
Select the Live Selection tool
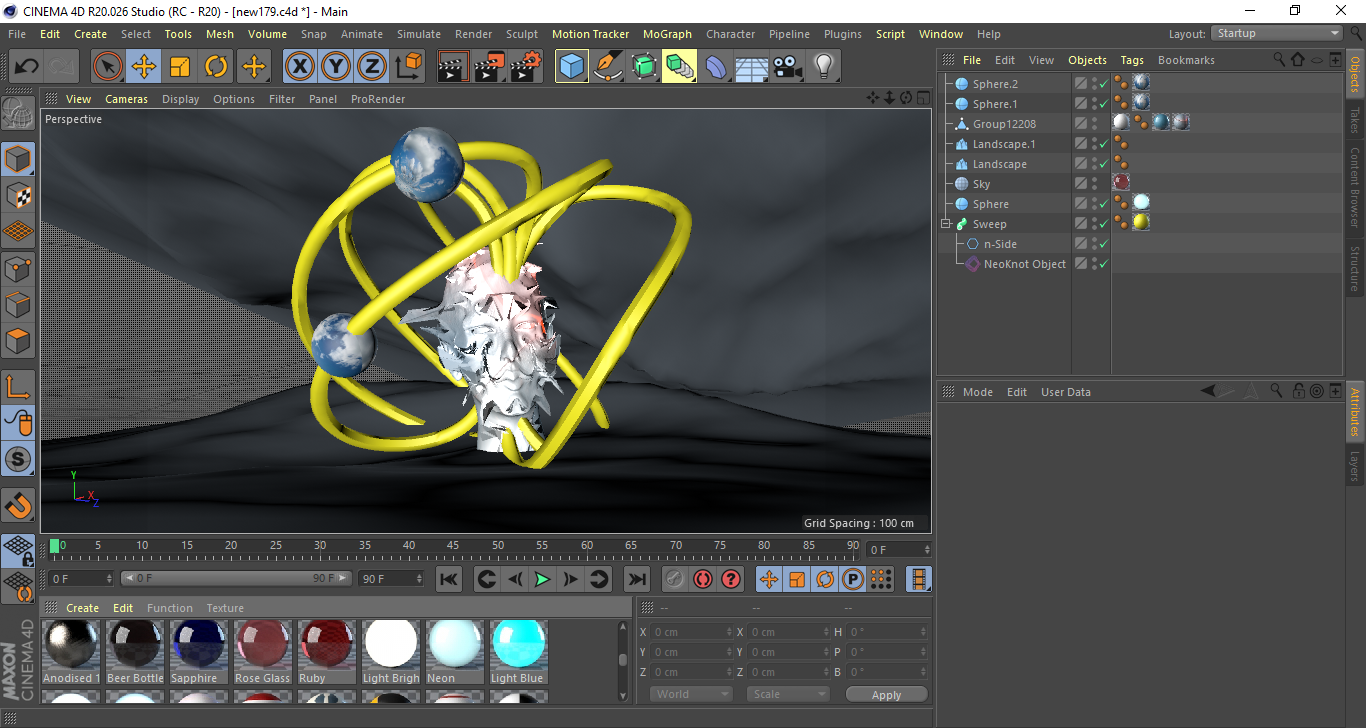point(108,67)
